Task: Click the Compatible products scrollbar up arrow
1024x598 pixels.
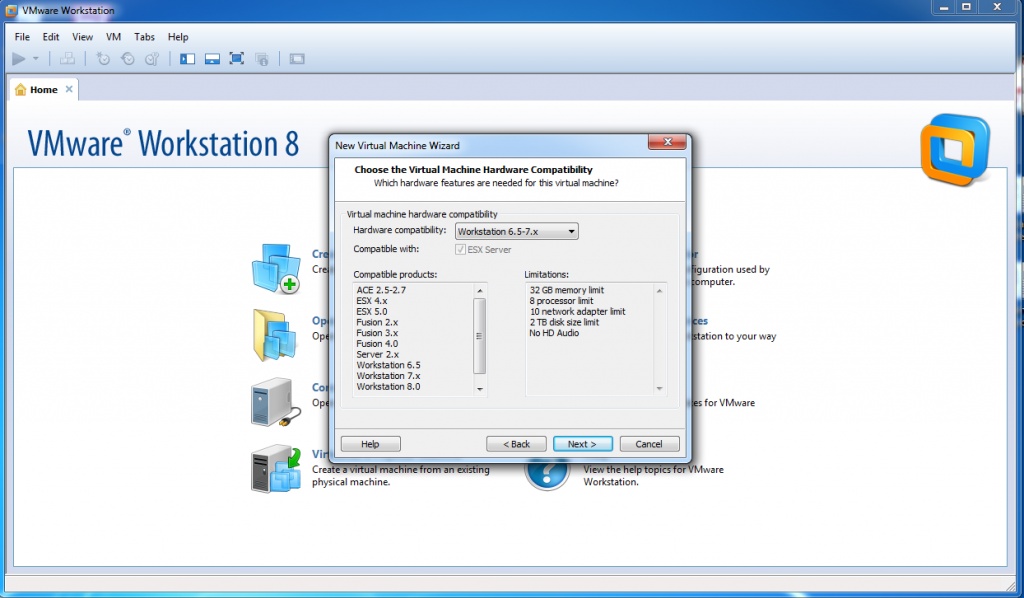Action: pos(480,291)
